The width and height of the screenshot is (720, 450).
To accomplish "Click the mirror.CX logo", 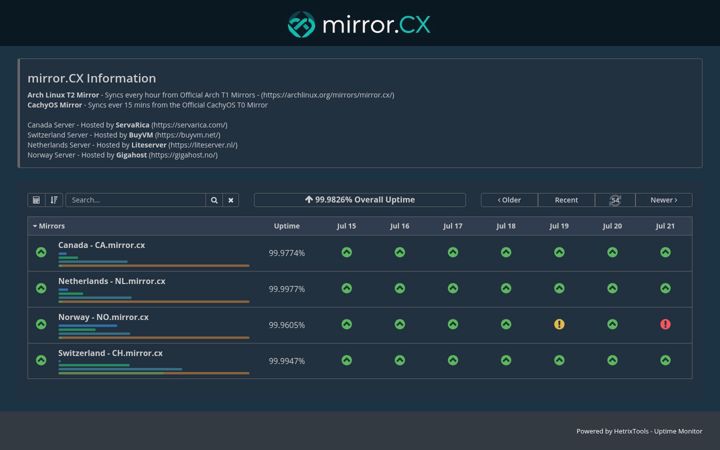I will pyautogui.click(x=359, y=24).
